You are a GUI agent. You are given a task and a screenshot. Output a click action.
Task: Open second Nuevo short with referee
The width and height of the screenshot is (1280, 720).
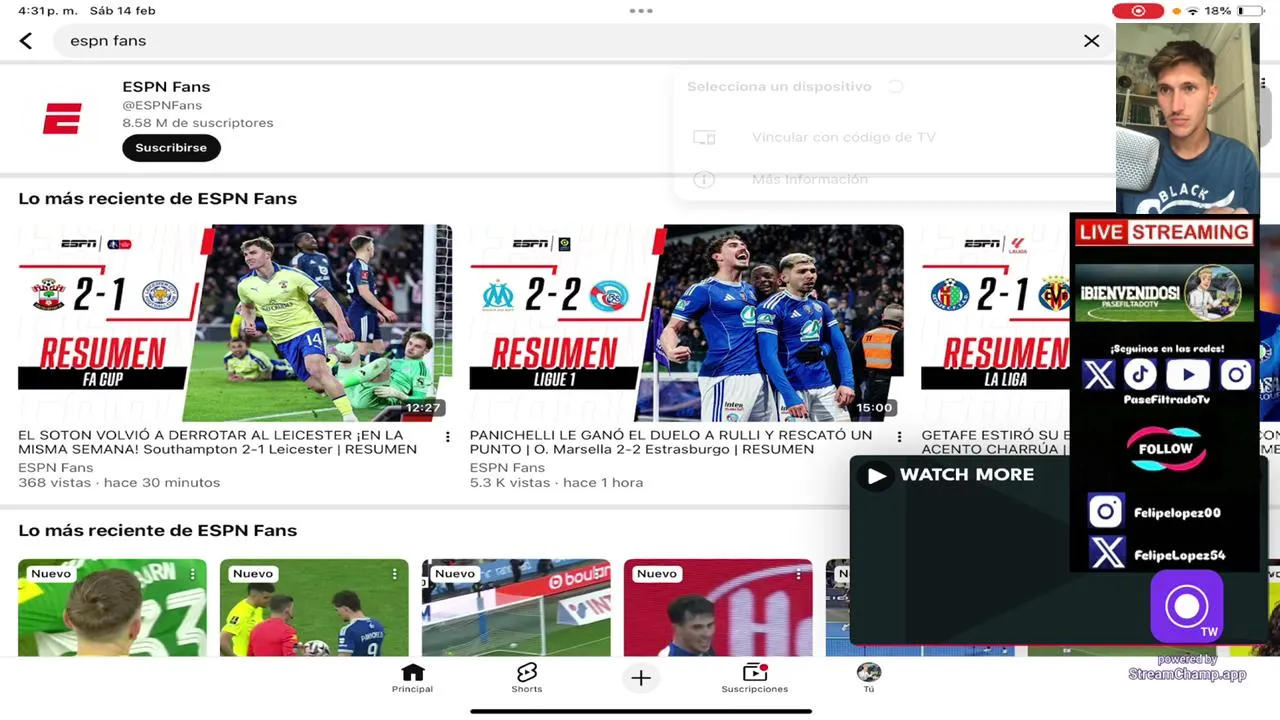[314, 608]
